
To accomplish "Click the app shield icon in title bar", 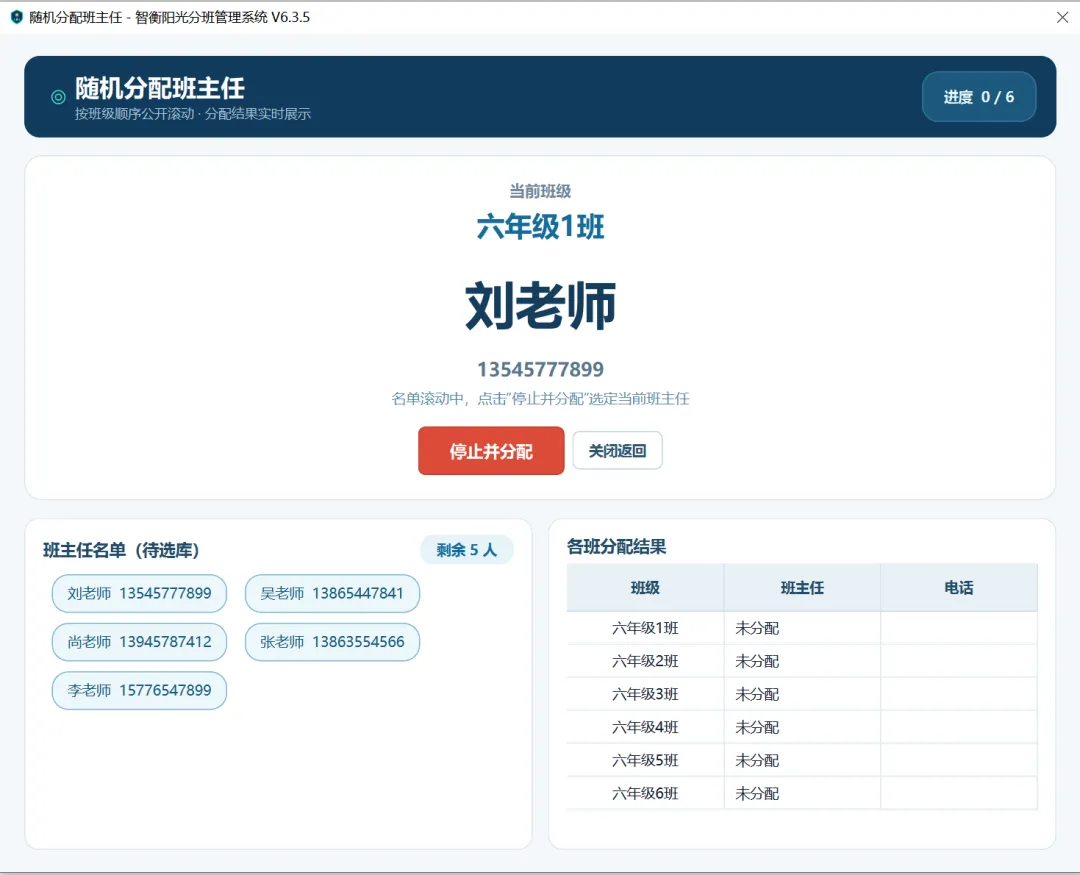I will click(x=17, y=17).
